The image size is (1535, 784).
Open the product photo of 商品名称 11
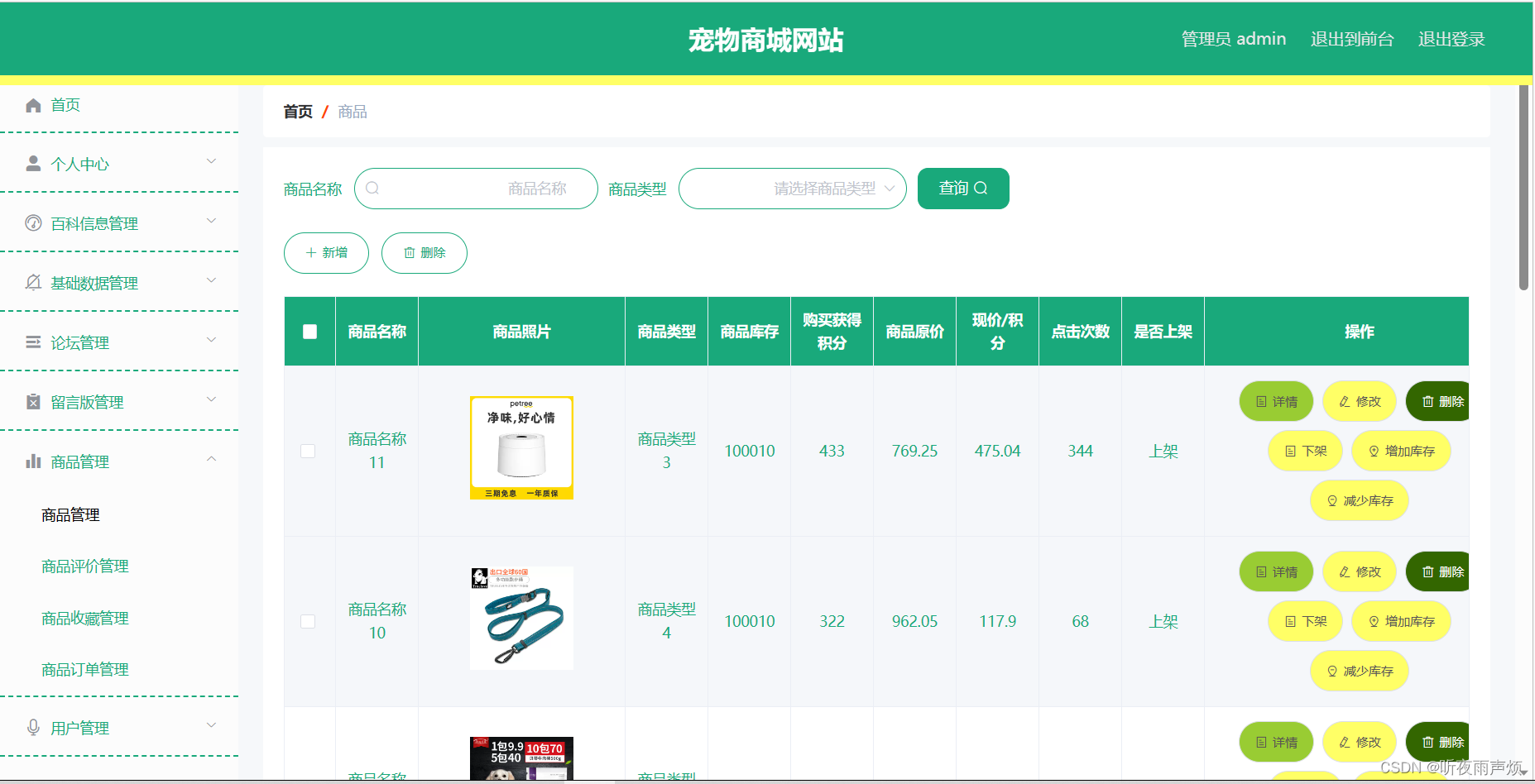(521, 447)
